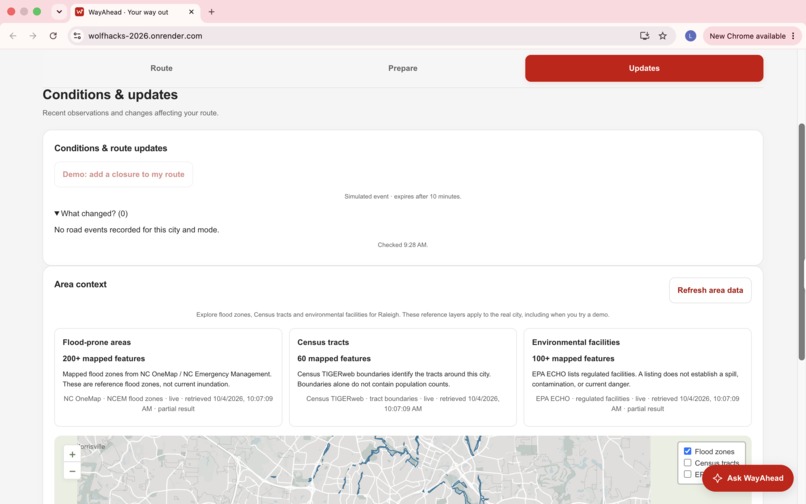The image size is (806, 504).
Task: Click the Environmental facilities card title
Action: (576, 342)
